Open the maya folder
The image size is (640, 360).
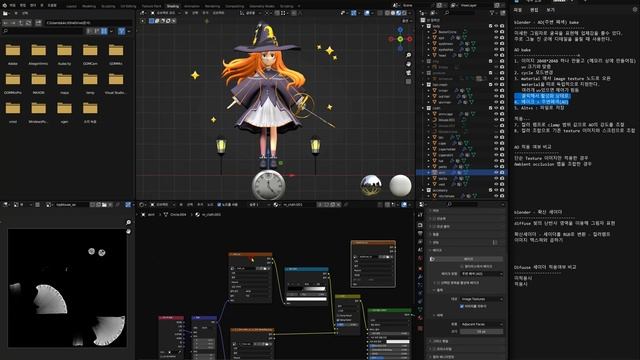pos(64,83)
